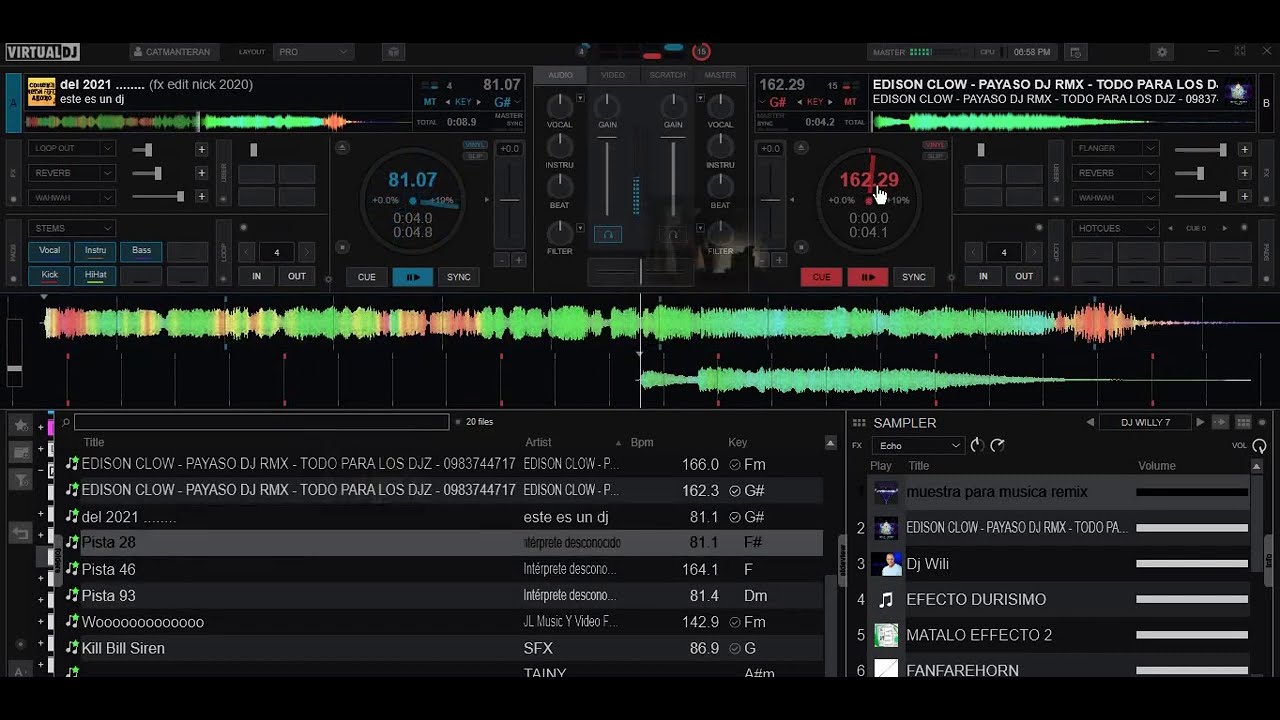Toggle play/pause on the right deck
This screenshot has height=720, width=1280.
(x=867, y=277)
